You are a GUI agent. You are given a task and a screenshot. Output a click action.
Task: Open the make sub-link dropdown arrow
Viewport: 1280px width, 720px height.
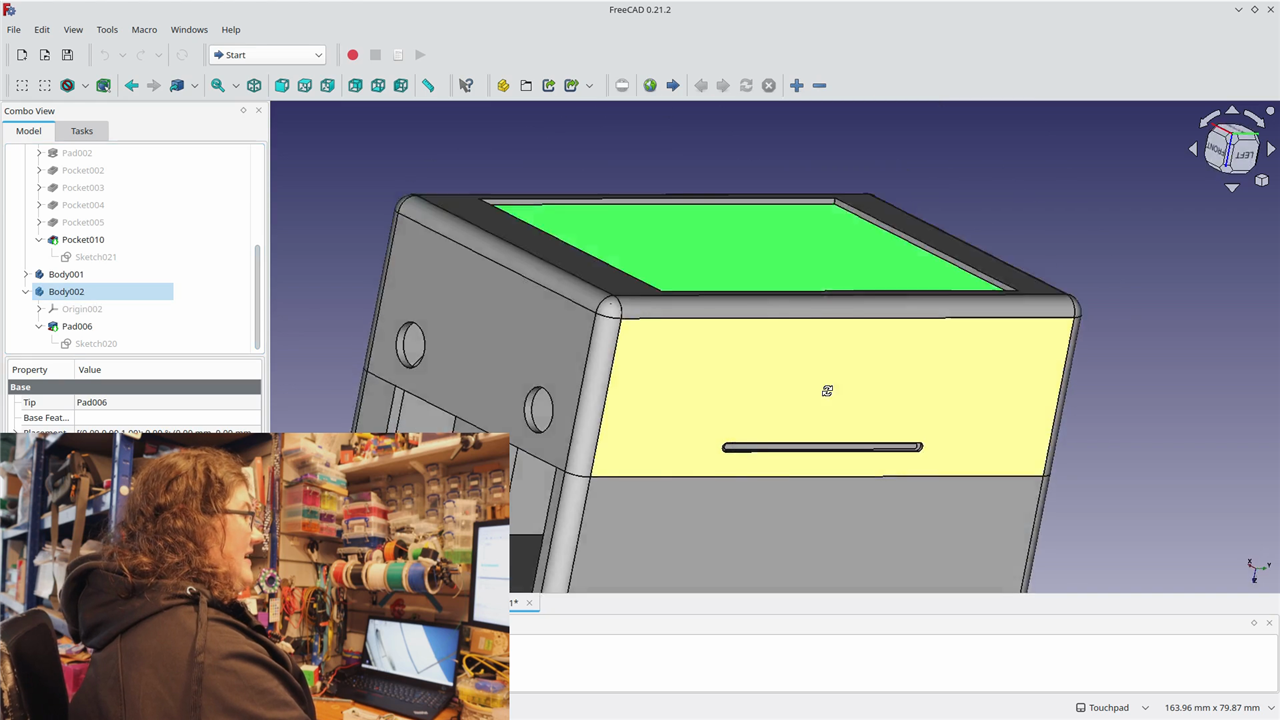point(589,86)
